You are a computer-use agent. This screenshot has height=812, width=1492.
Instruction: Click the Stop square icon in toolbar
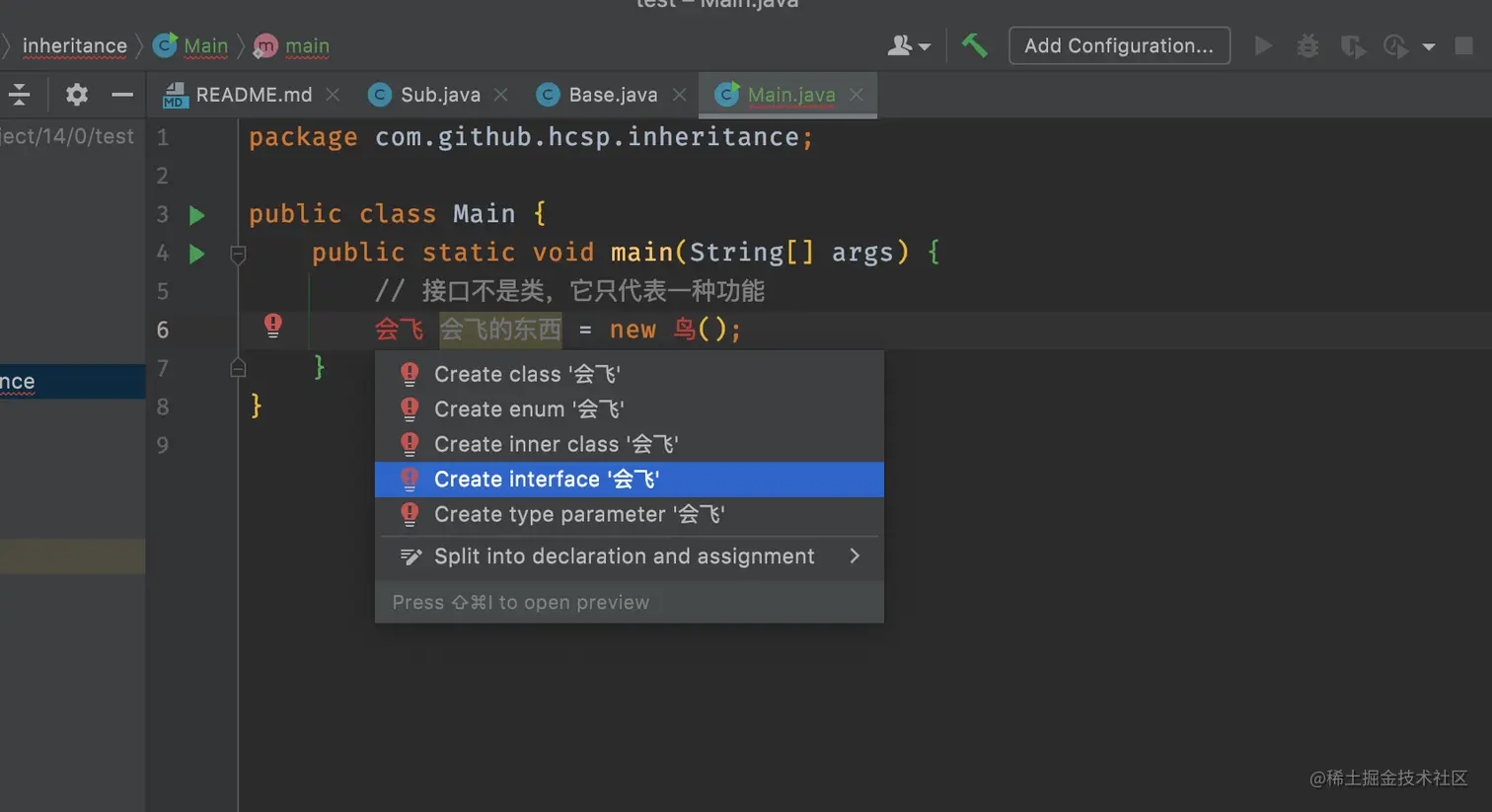[x=1464, y=46]
